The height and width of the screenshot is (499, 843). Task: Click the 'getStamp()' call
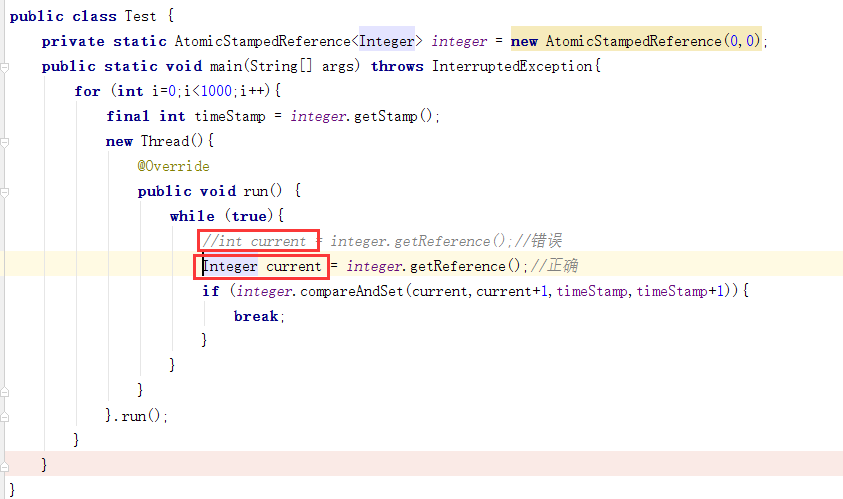pyautogui.click(x=392, y=116)
